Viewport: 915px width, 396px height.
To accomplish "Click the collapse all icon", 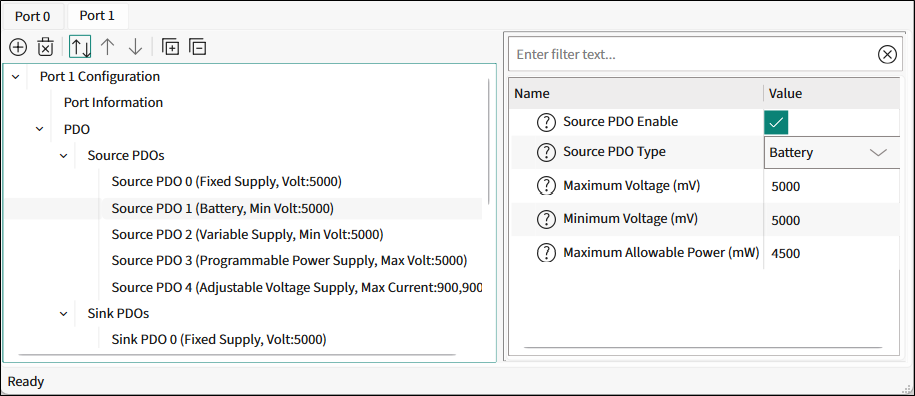I will (198, 47).
